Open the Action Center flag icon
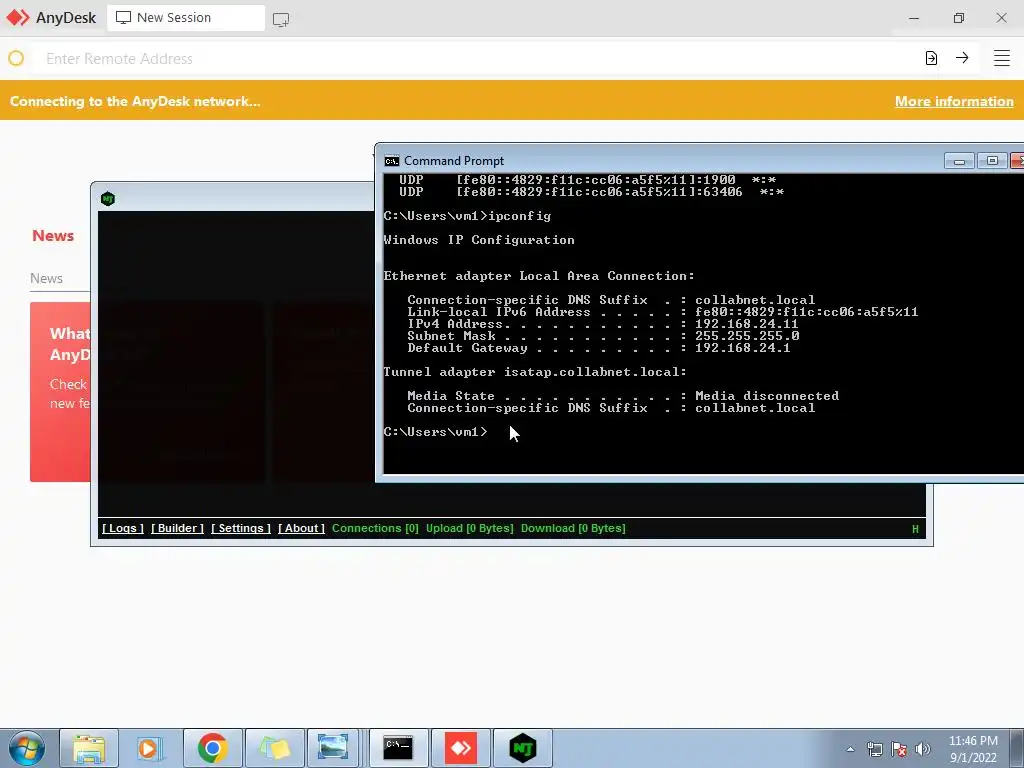 (899, 749)
